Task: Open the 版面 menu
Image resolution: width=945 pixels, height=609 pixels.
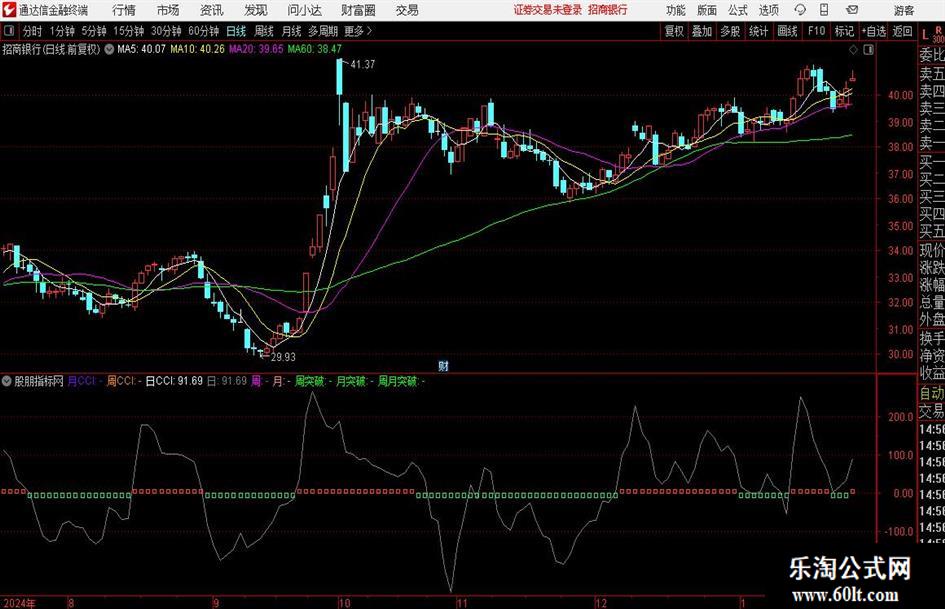Action: click(707, 10)
